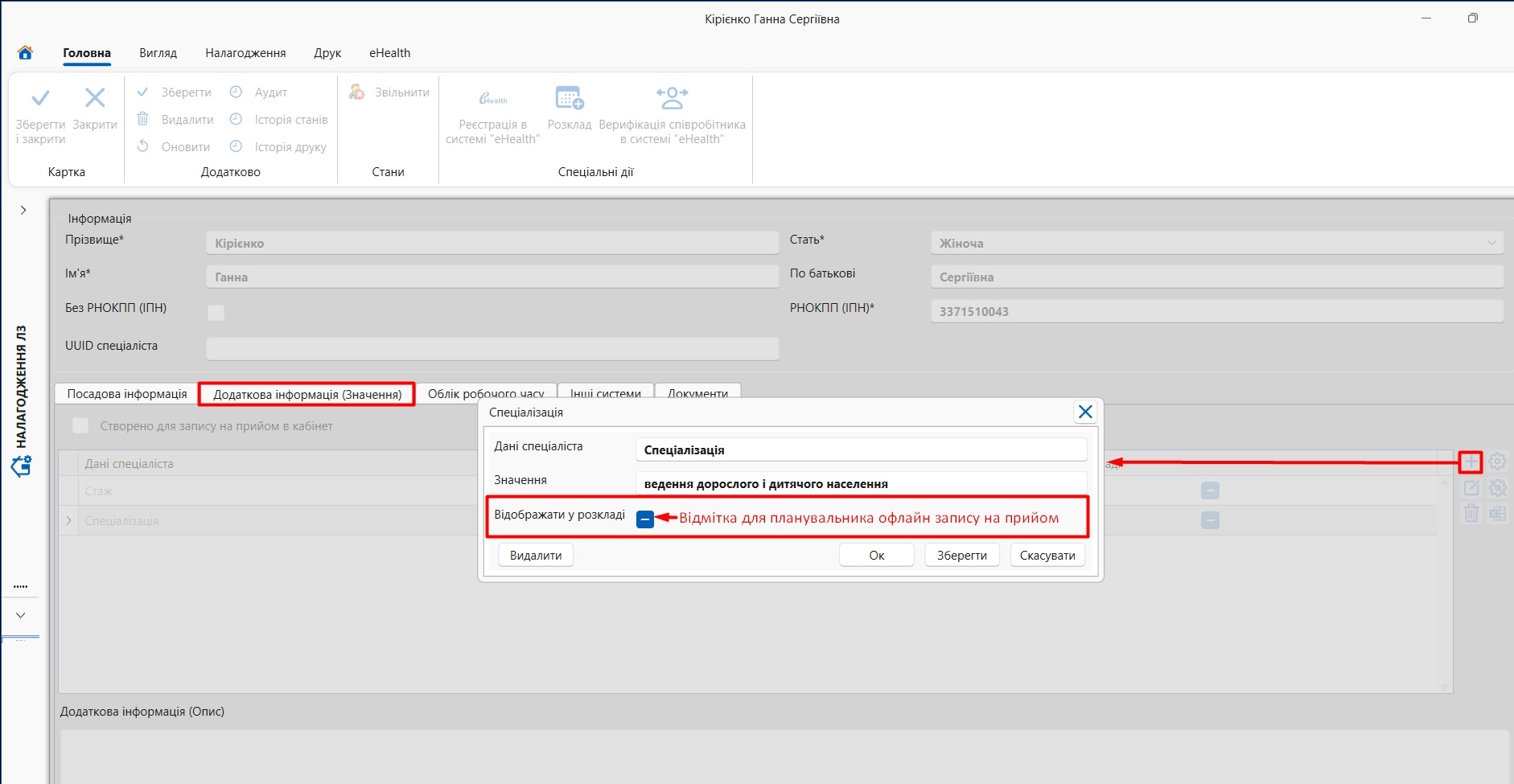This screenshot has width=1514, height=784.
Task: Open the Розклад calendar icon
Action: pos(570,98)
